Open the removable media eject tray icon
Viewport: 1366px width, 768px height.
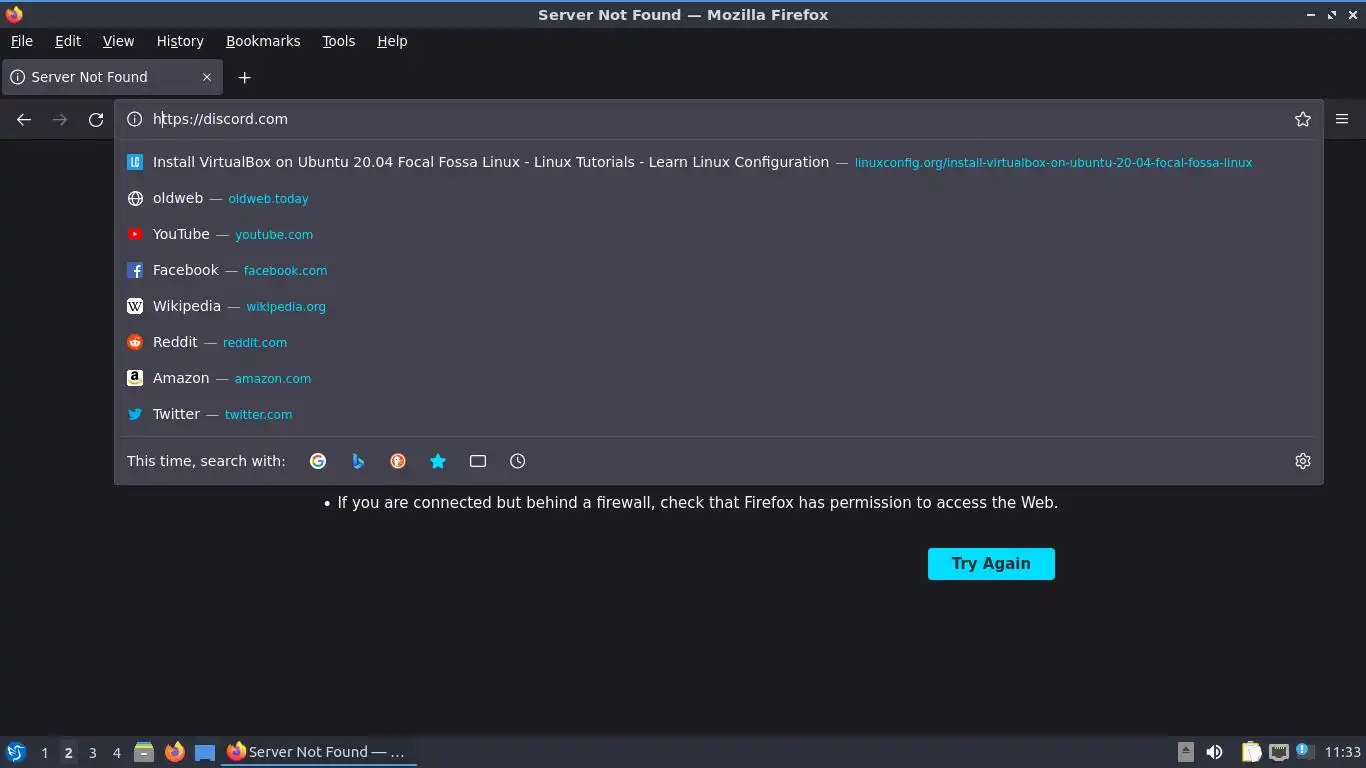point(1185,752)
